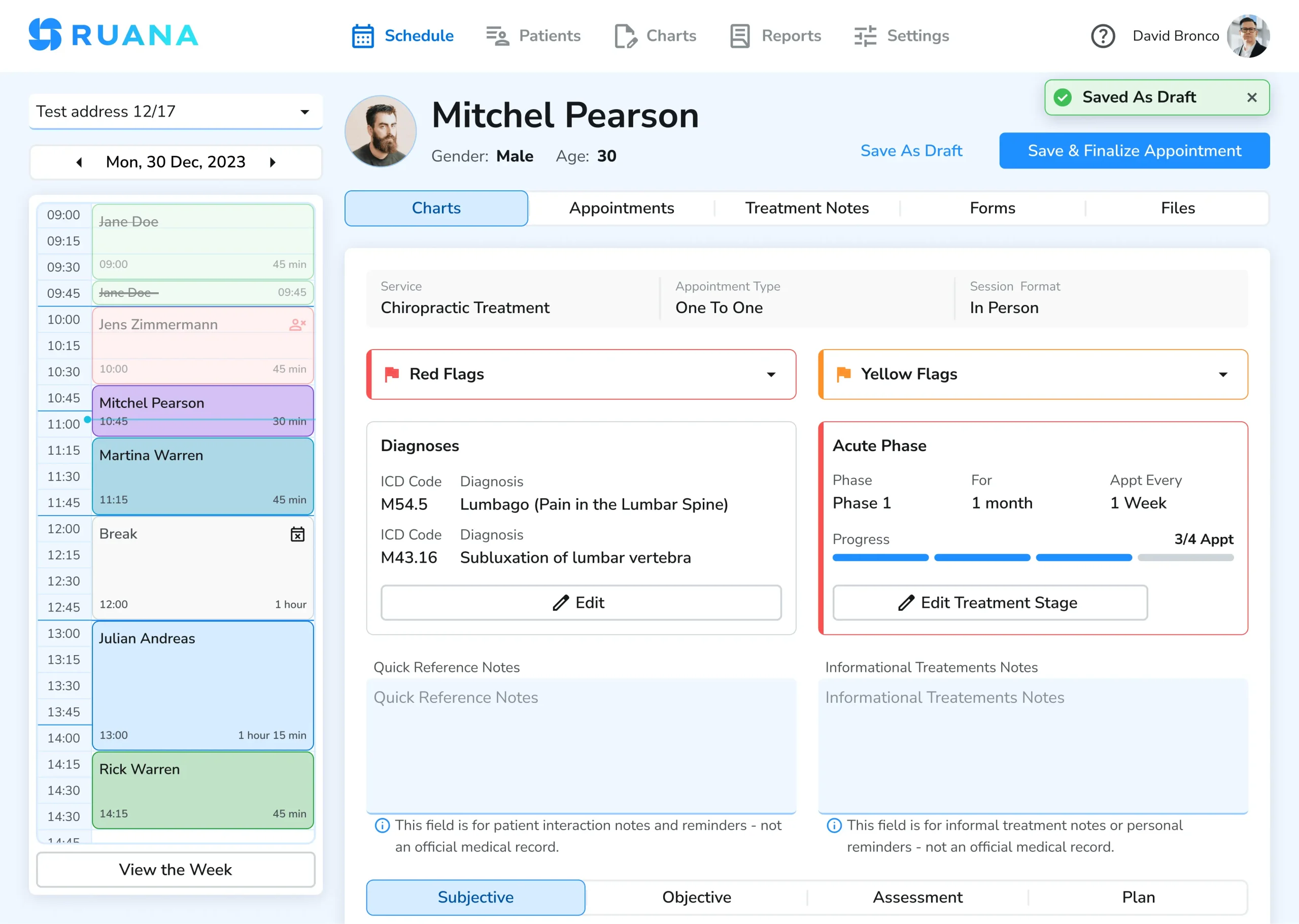Expand the Yellow Flags dropdown
The image size is (1299, 924).
pos(1223,374)
